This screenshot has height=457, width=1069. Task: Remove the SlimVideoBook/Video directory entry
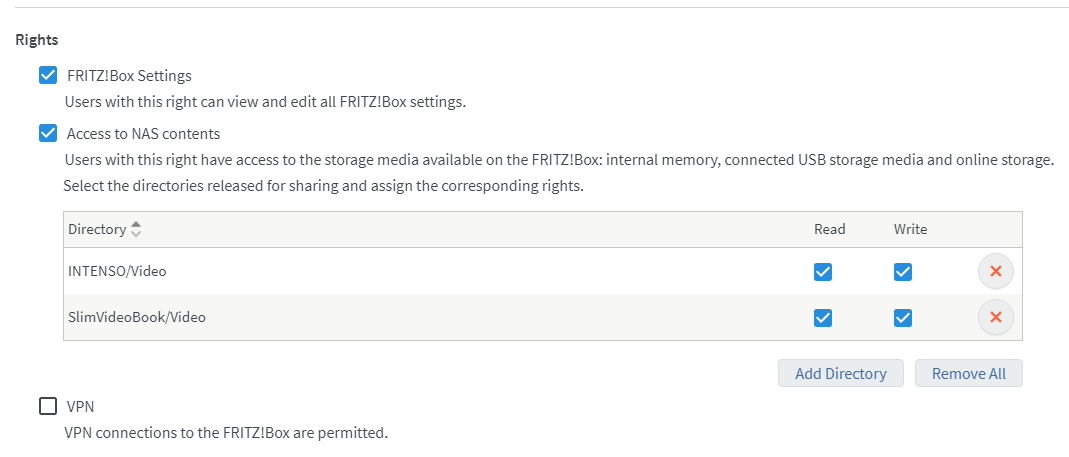tap(995, 317)
